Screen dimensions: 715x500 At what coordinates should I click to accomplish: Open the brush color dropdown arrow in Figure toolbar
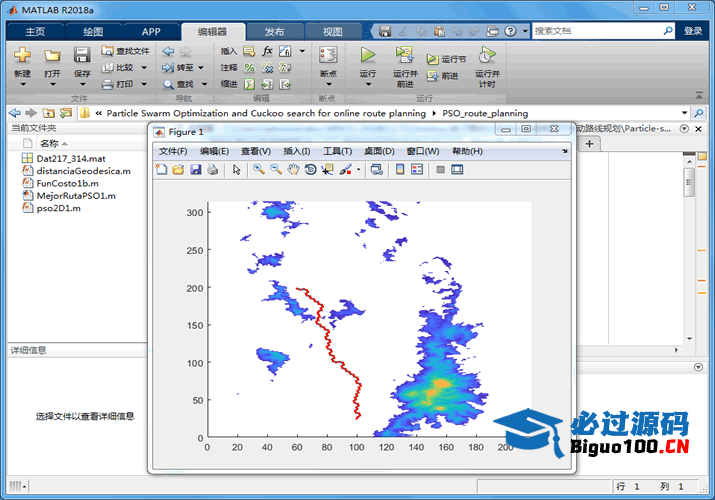coord(358,170)
